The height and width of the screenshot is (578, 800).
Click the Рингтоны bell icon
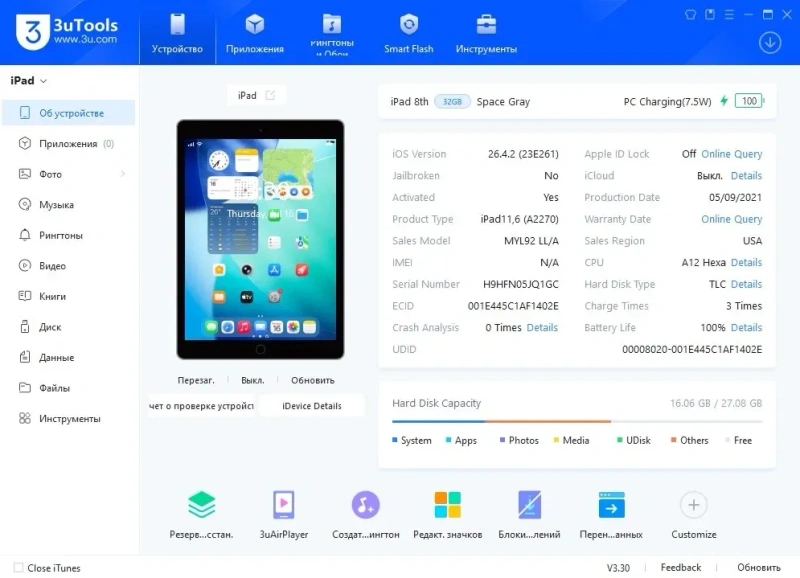pos(24,235)
